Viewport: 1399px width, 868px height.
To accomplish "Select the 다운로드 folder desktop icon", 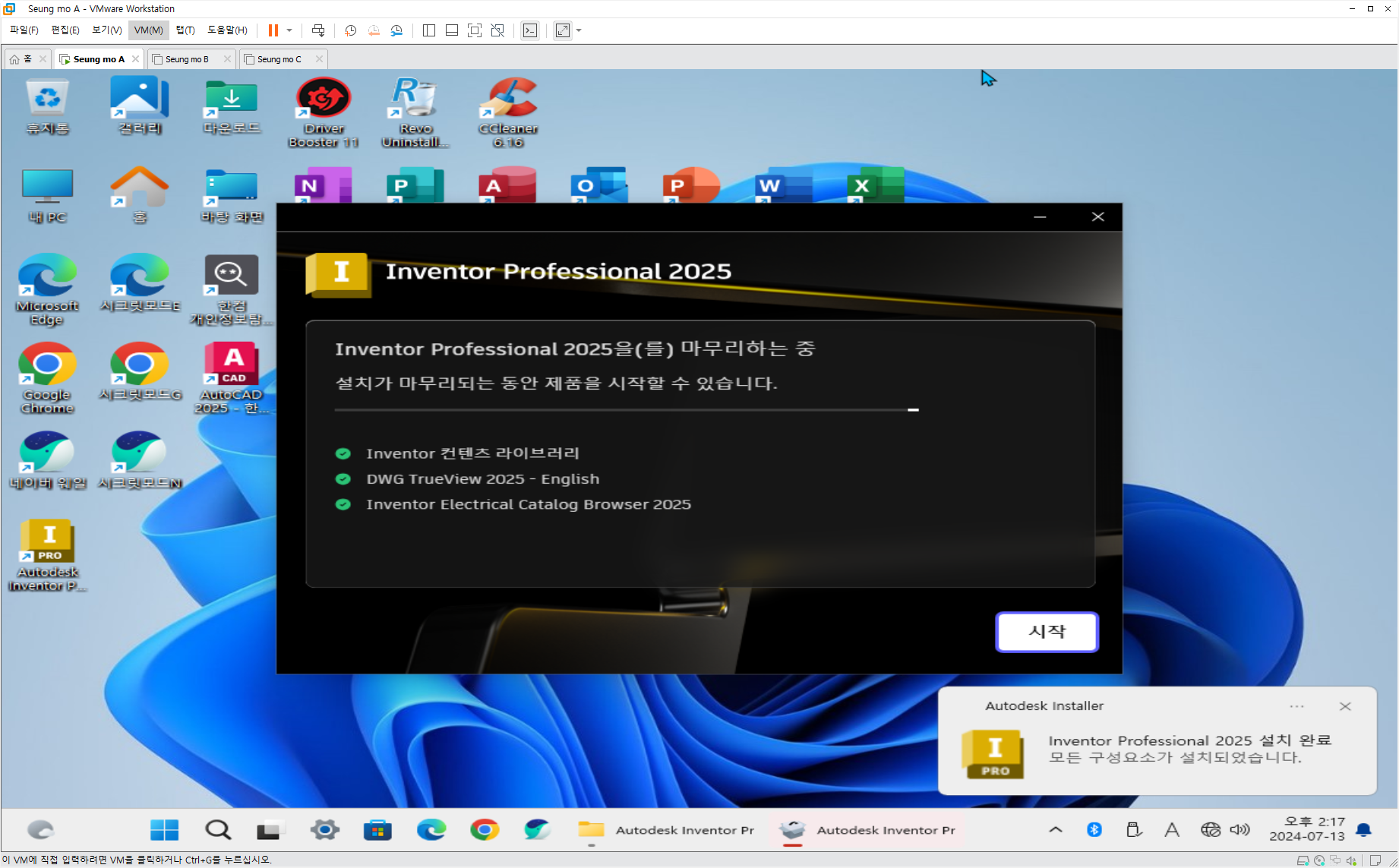I will (x=232, y=107).
